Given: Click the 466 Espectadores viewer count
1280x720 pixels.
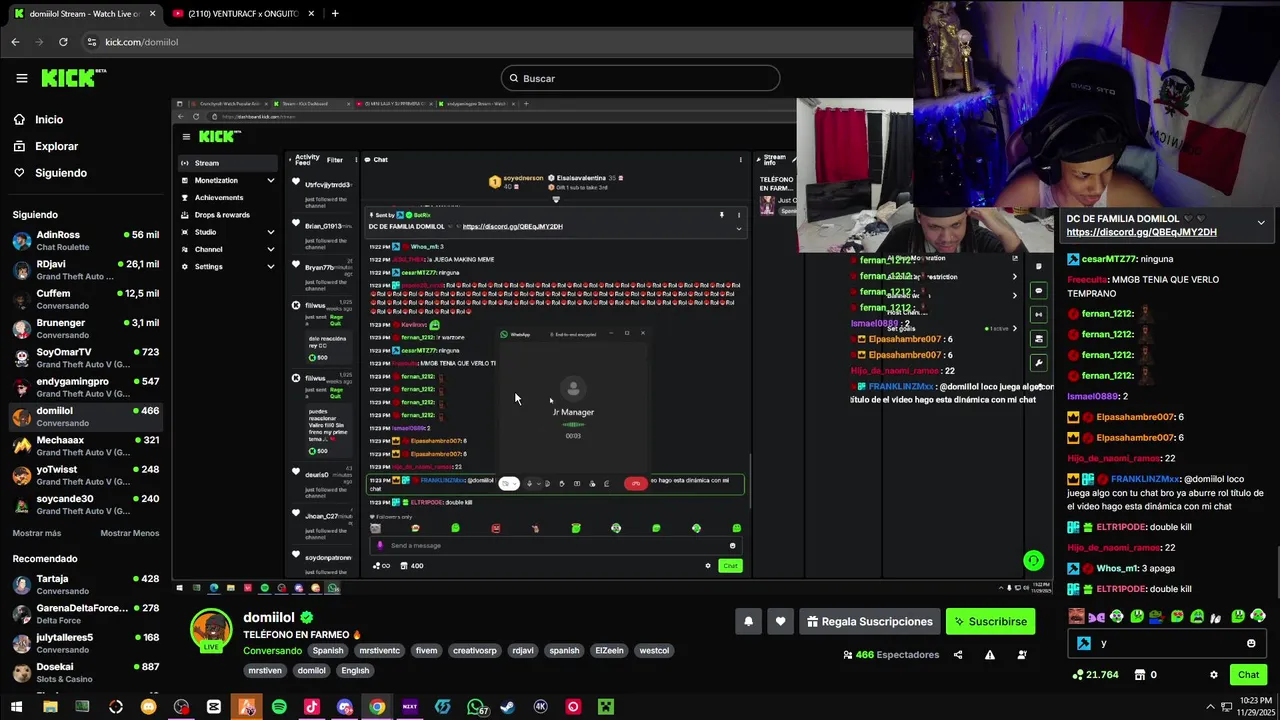Looking at the screenshot, I should (890, 655).
